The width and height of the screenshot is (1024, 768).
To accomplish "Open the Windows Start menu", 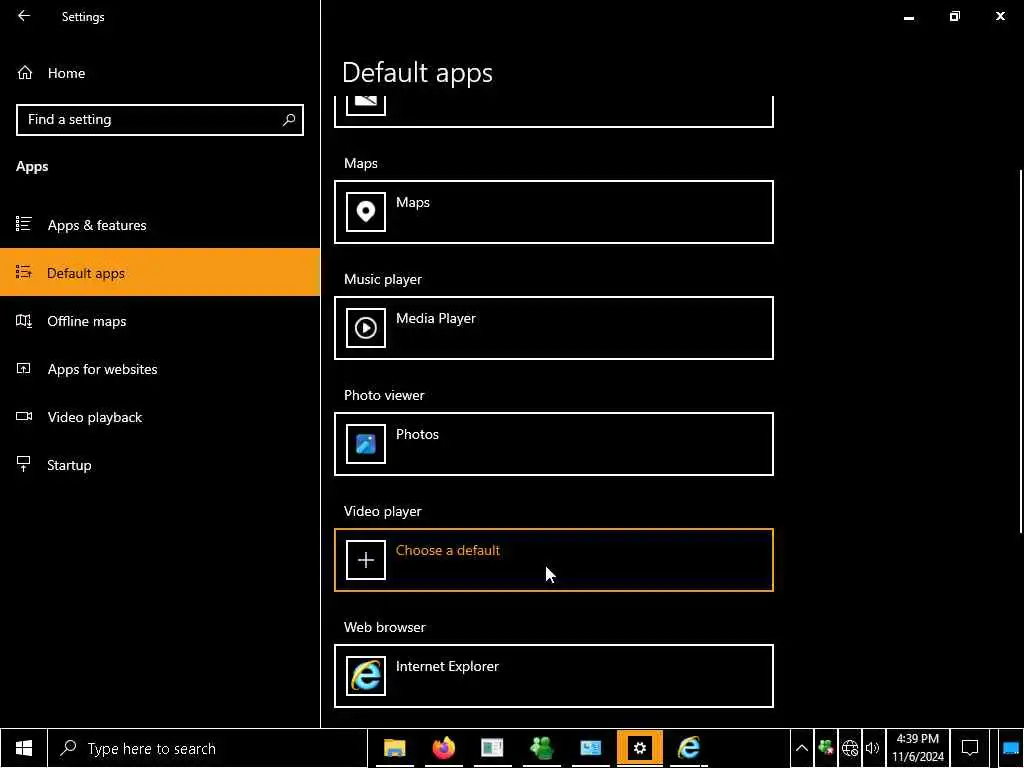I will tap(24, 748).
